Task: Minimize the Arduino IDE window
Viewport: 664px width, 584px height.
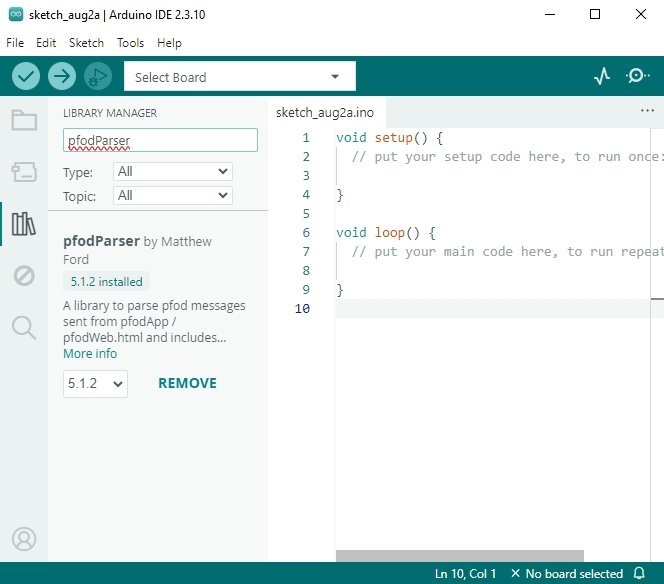Action: coord(550,14)
